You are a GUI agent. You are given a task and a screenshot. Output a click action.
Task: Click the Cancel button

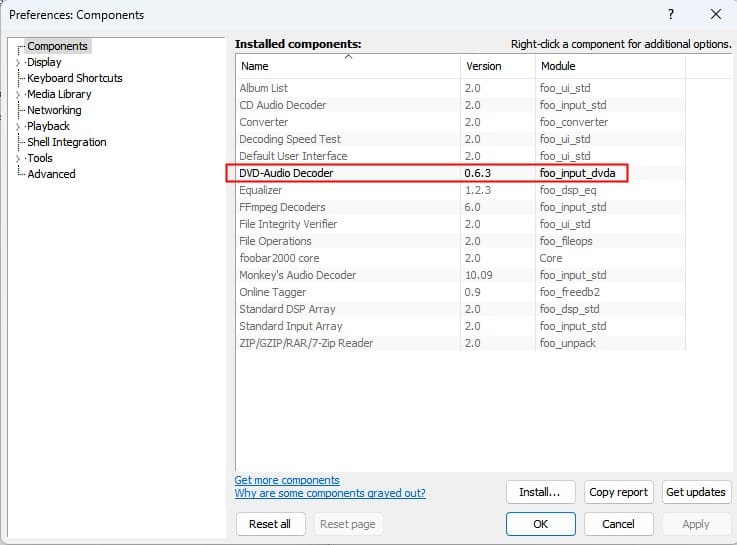point(619,524)
